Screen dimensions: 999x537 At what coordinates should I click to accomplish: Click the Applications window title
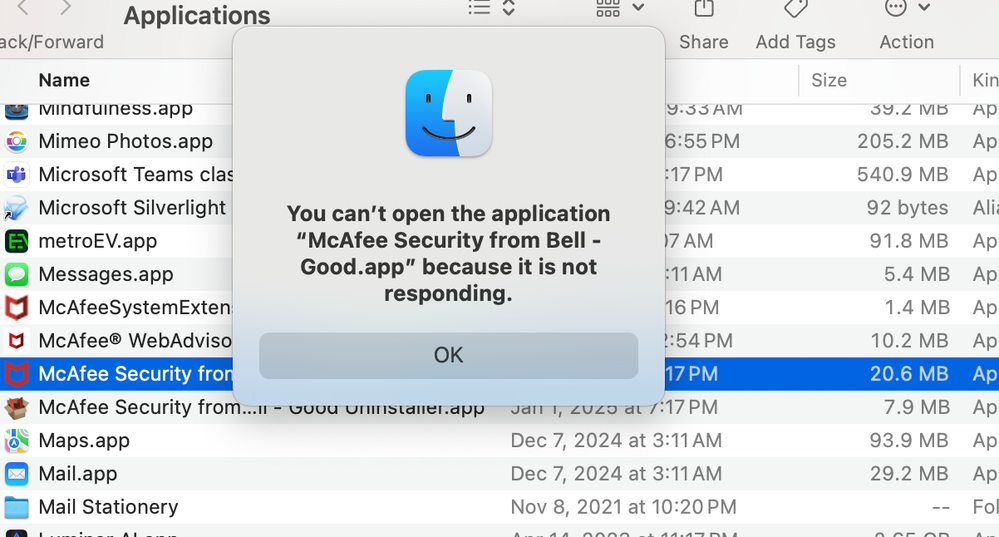click(x=197, y=16)
